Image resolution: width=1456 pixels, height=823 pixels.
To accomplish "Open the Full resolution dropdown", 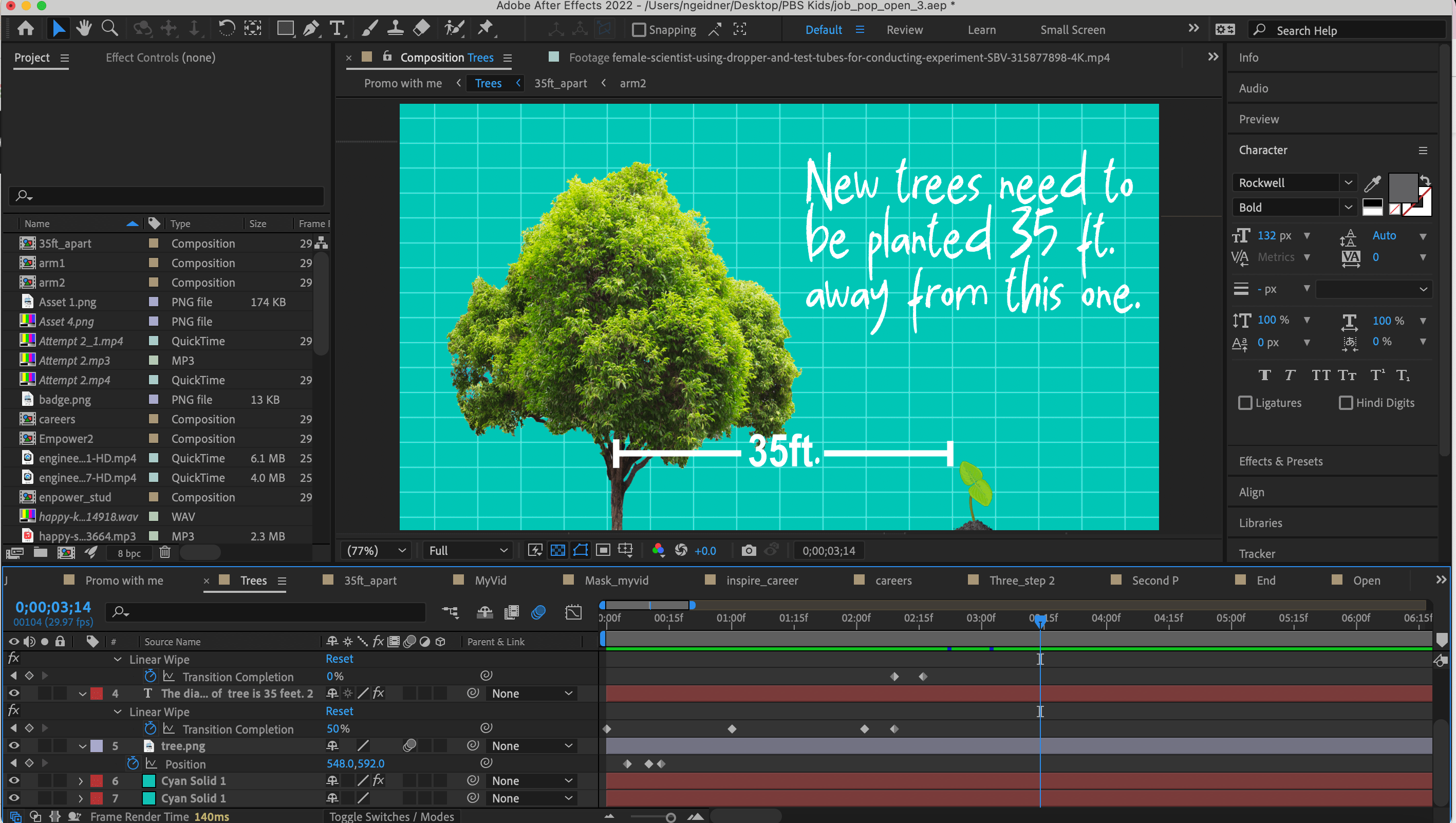I will point(468,551).
